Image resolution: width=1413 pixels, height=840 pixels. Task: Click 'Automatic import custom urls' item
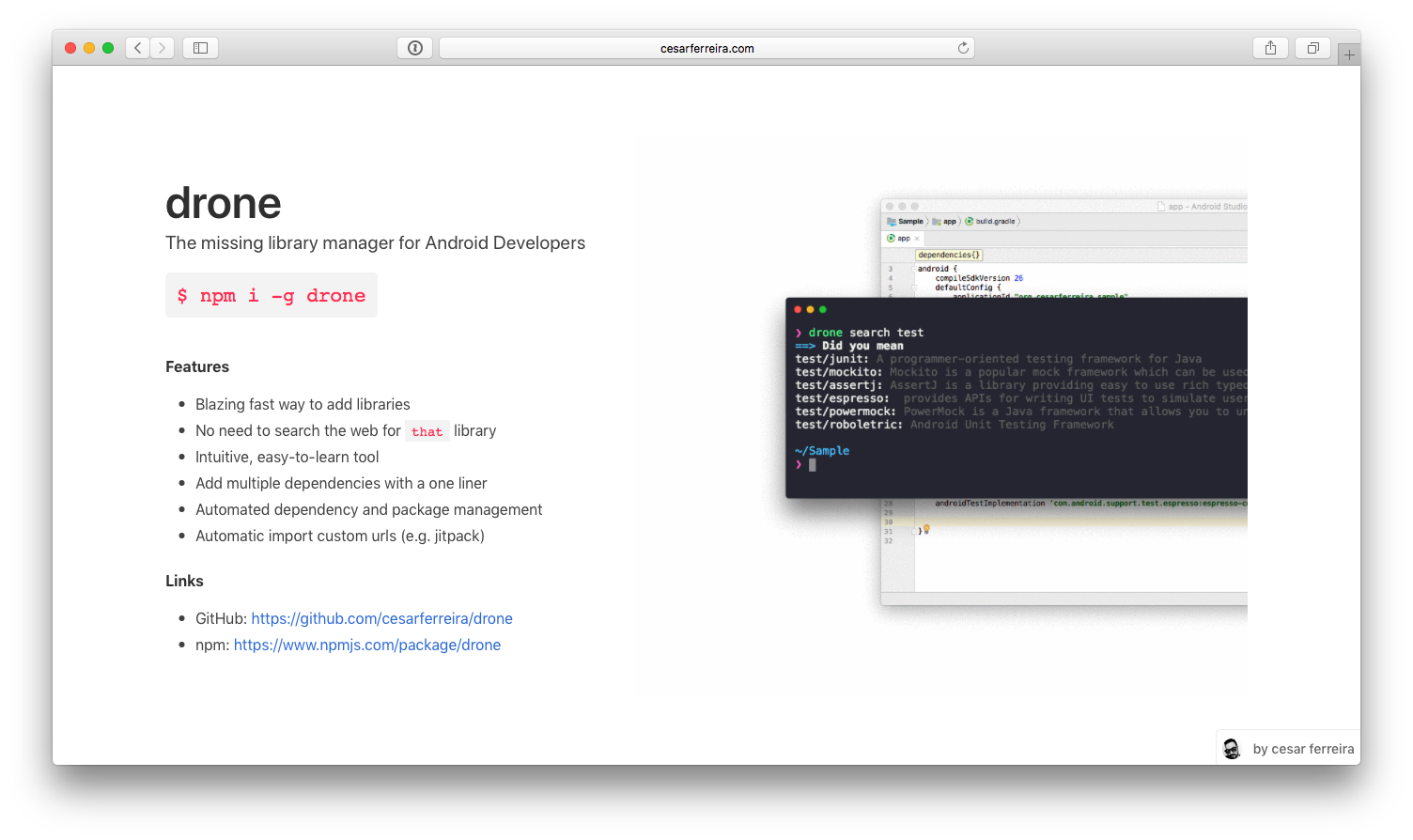340,536
